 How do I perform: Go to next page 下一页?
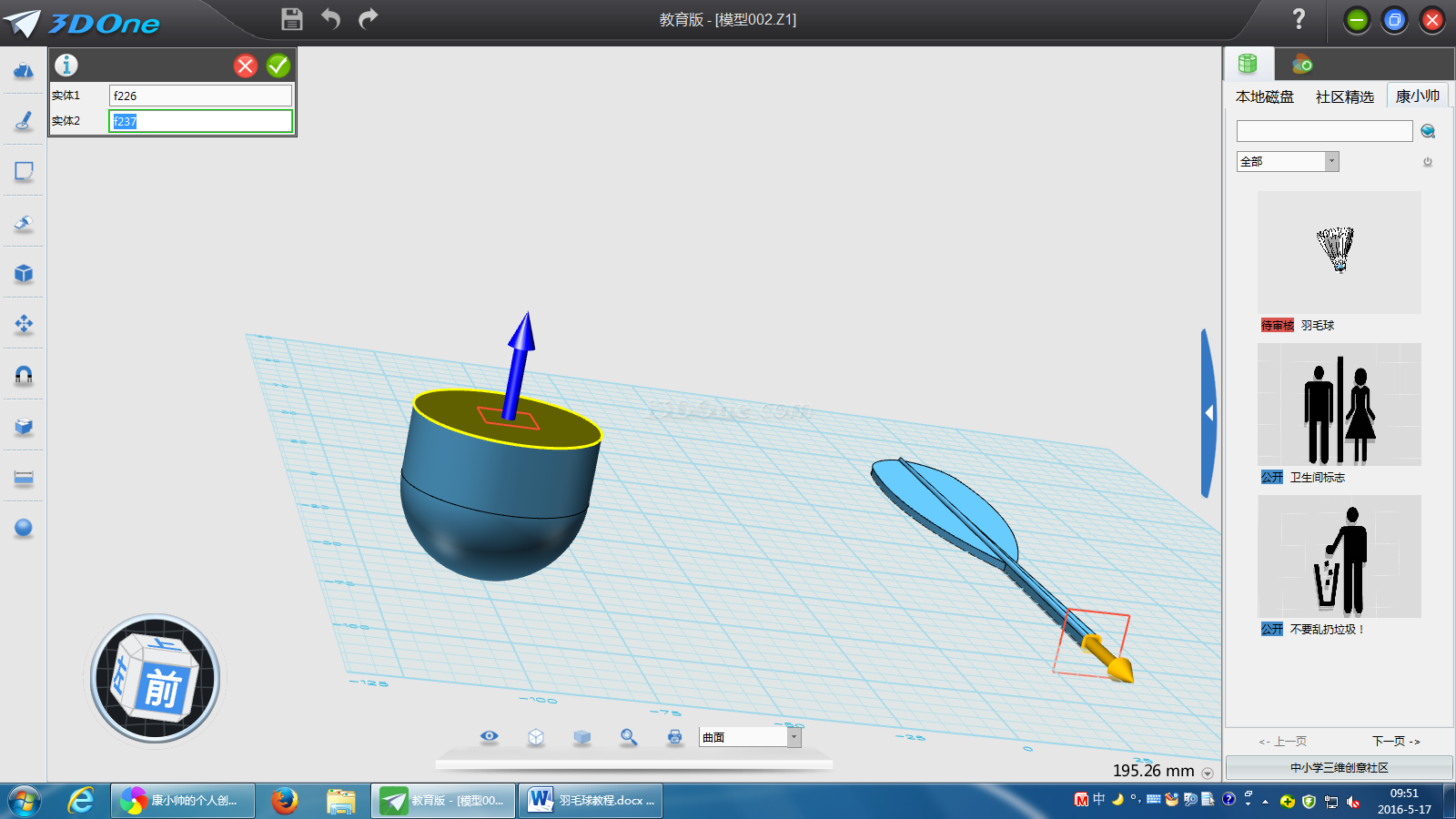pos(1396,741)
